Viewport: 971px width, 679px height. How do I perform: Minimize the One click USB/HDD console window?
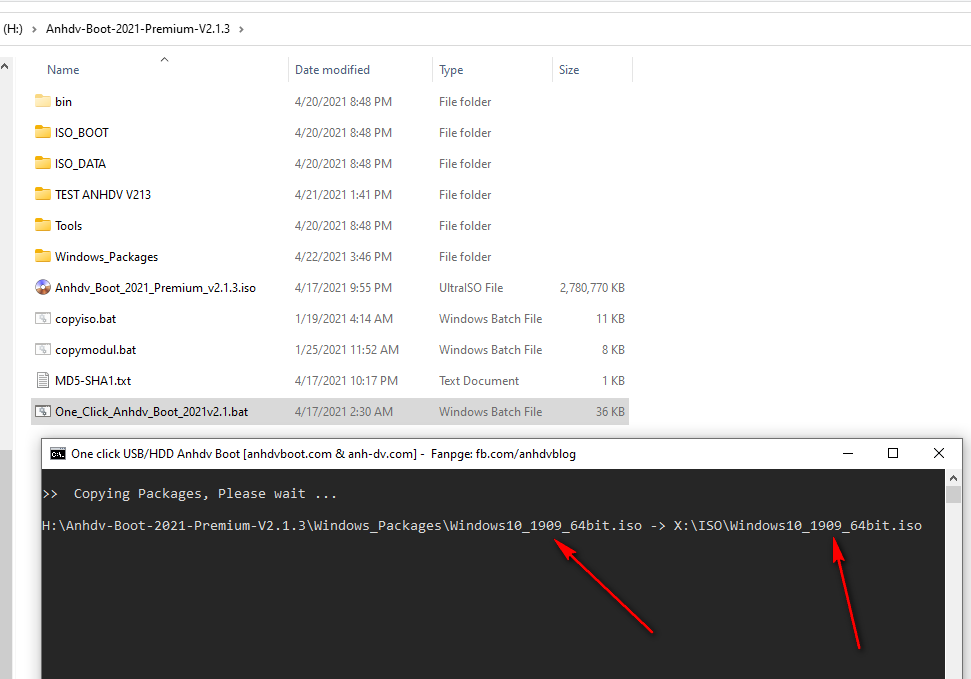848,453
